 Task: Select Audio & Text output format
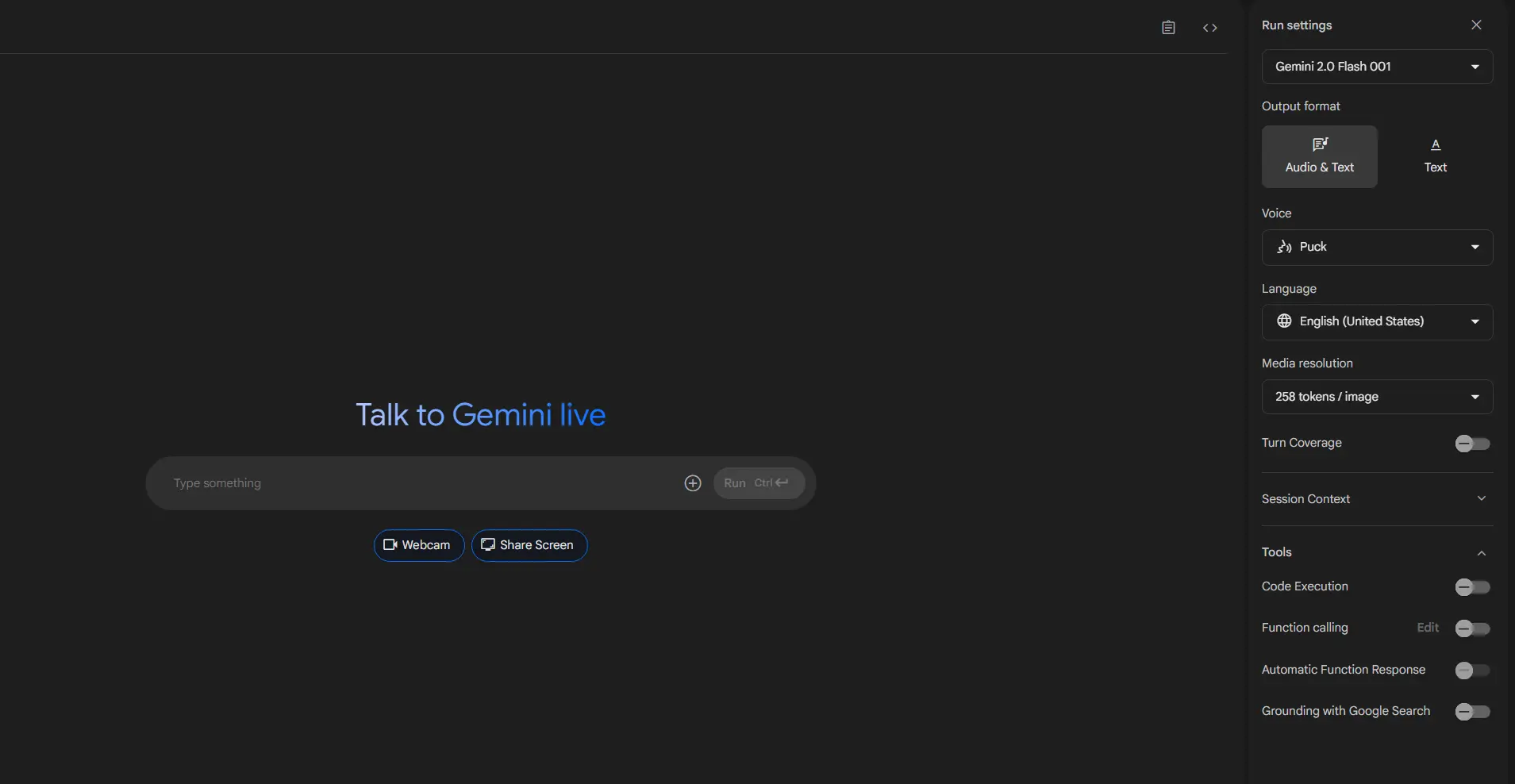[x=1319, y=156]
